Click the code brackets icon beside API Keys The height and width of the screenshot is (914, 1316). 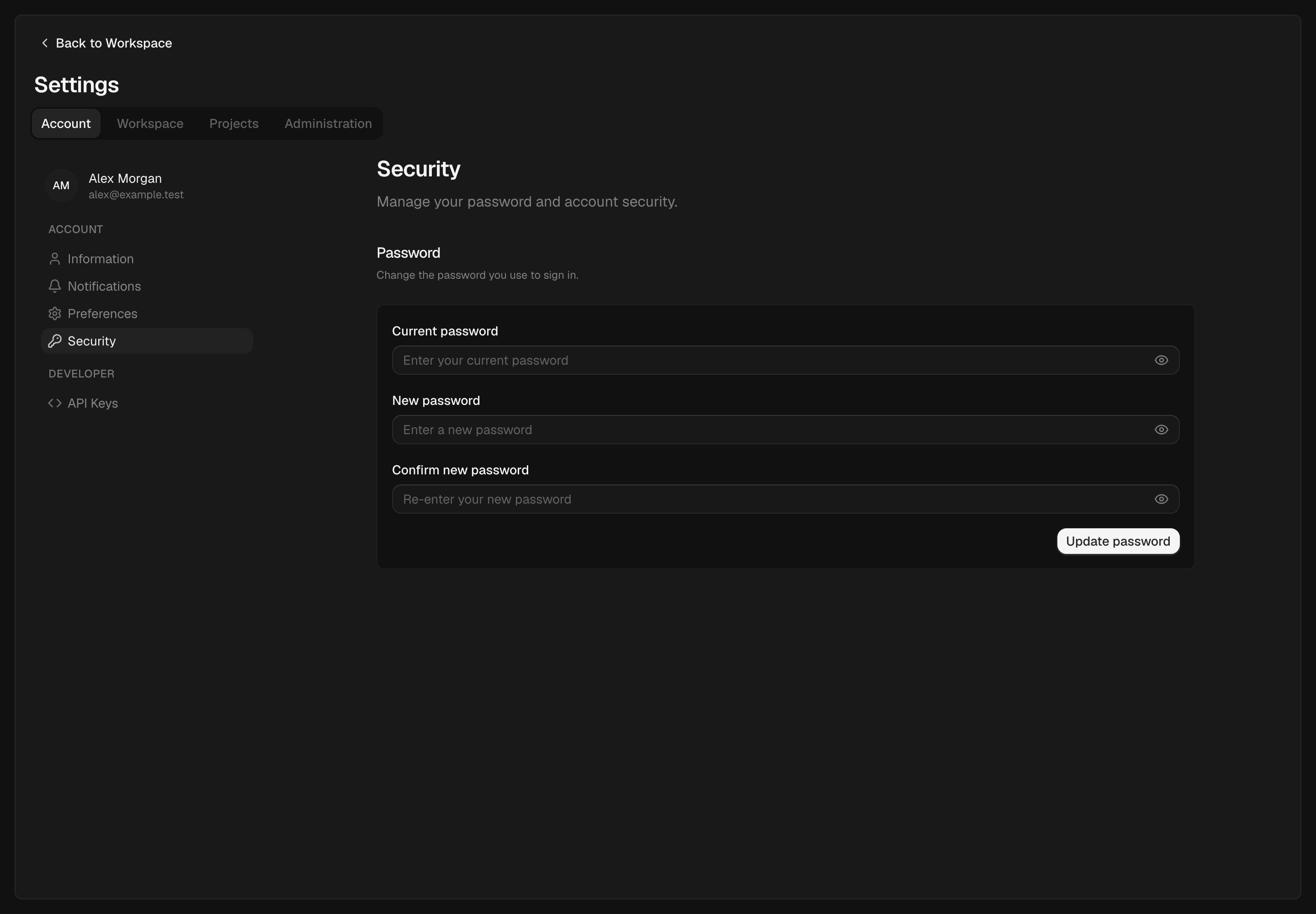[54, 403]
